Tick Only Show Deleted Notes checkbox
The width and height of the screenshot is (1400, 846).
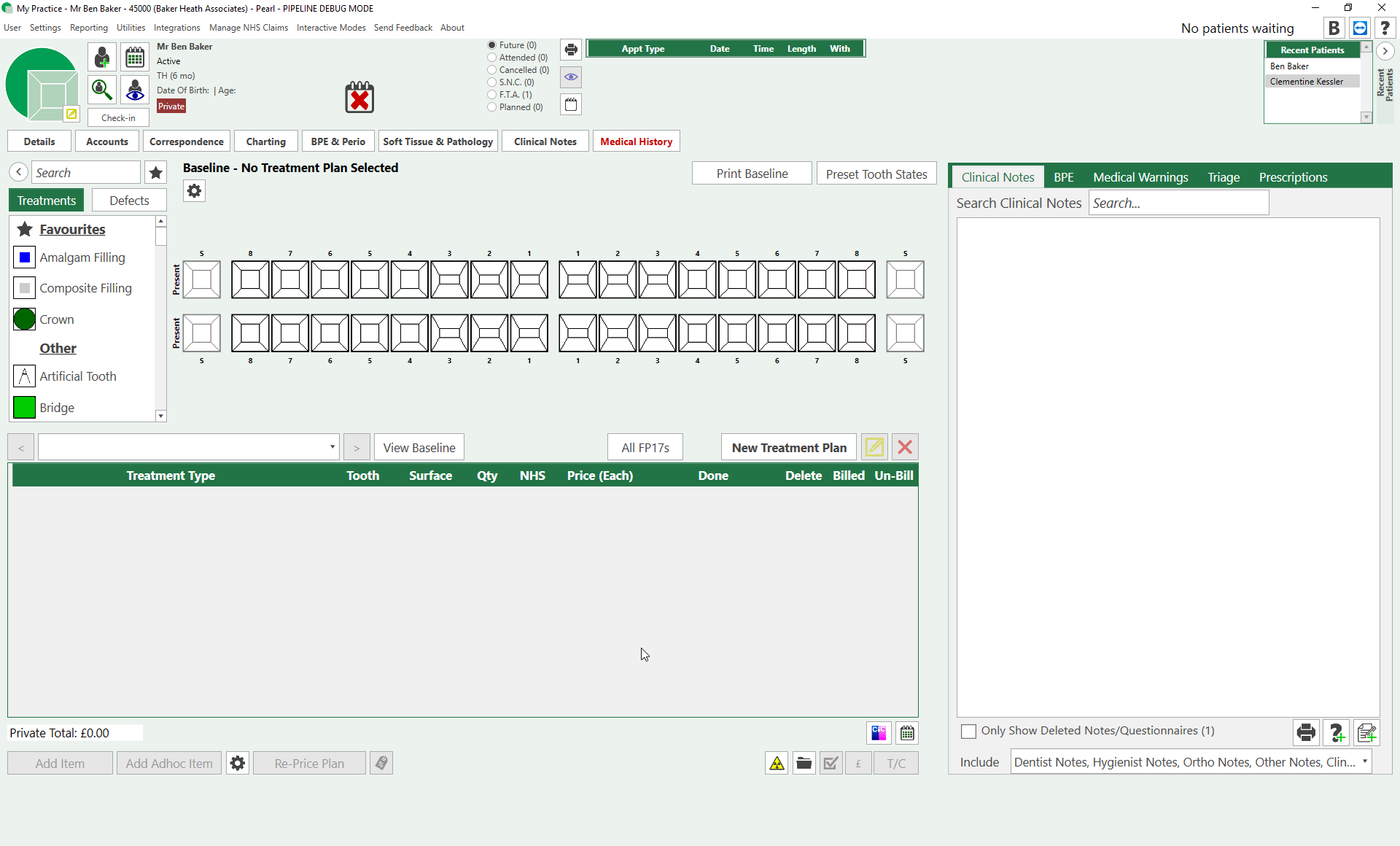point(968,731)
